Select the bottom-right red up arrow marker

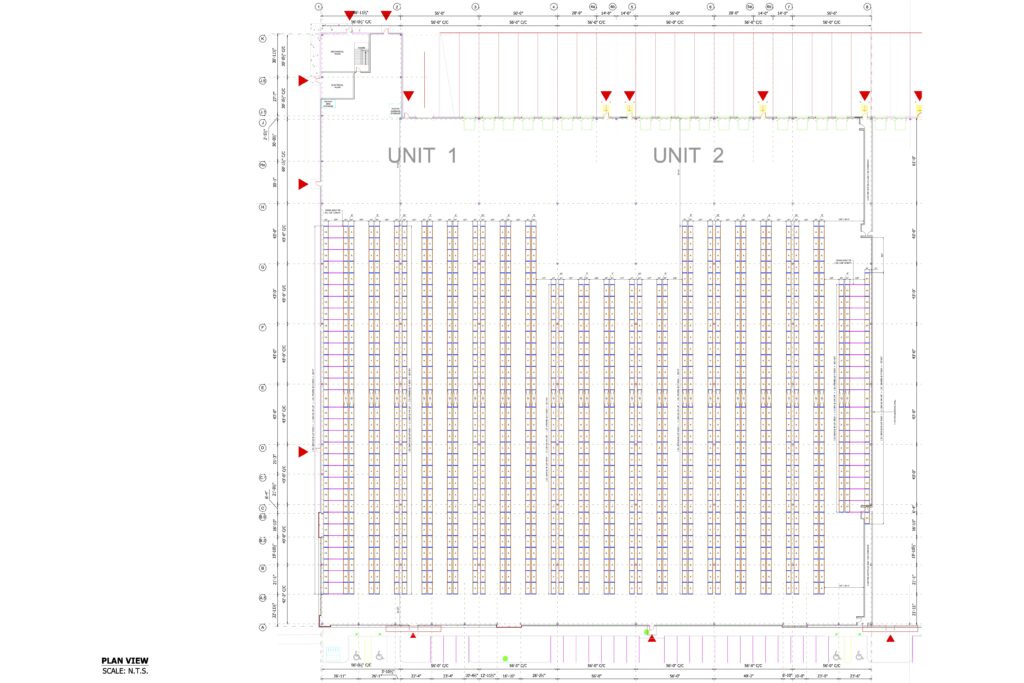pos(891,637)
